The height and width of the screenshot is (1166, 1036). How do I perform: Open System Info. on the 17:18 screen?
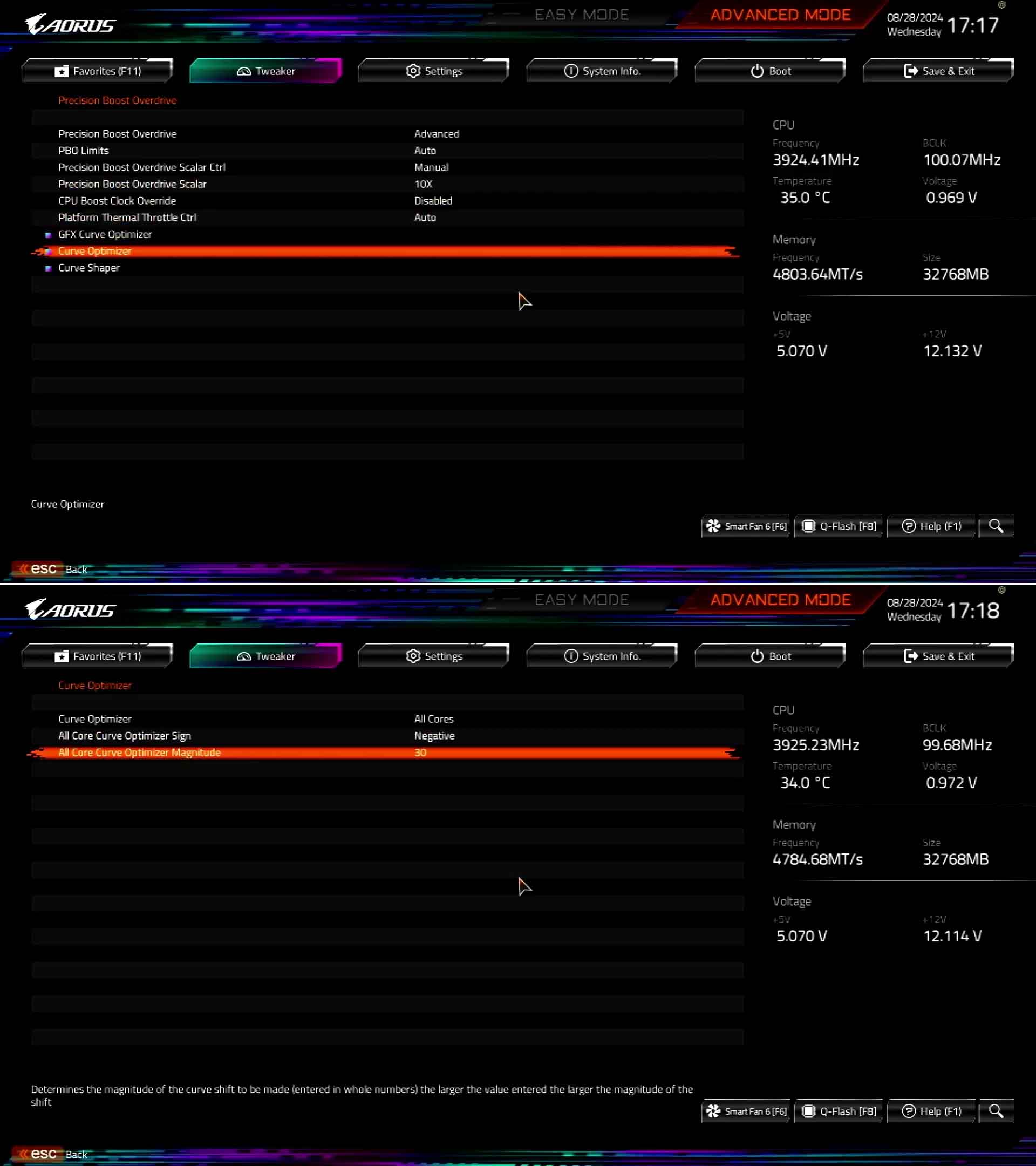pyautogui.click(x=602, y=656)
